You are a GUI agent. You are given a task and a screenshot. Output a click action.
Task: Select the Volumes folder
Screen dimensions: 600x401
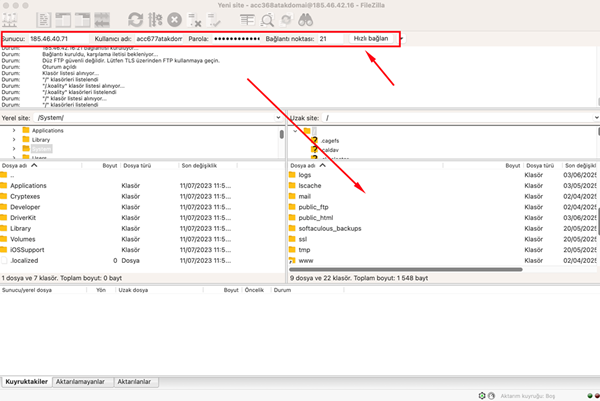click(x=142, y=239)
